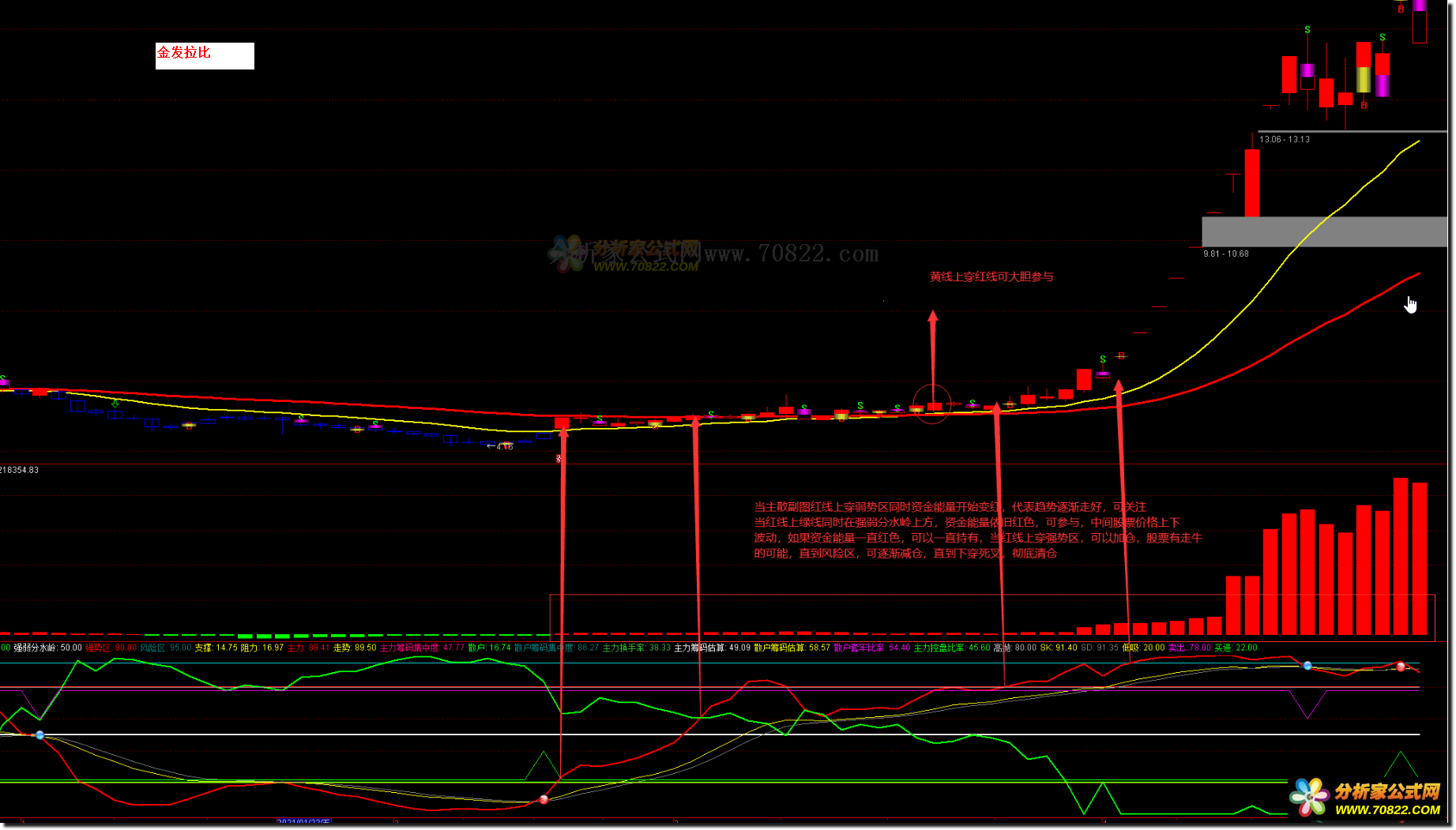Click the 走势: 89.50 indicator value
1456x830 pixels.
(355, 648)
